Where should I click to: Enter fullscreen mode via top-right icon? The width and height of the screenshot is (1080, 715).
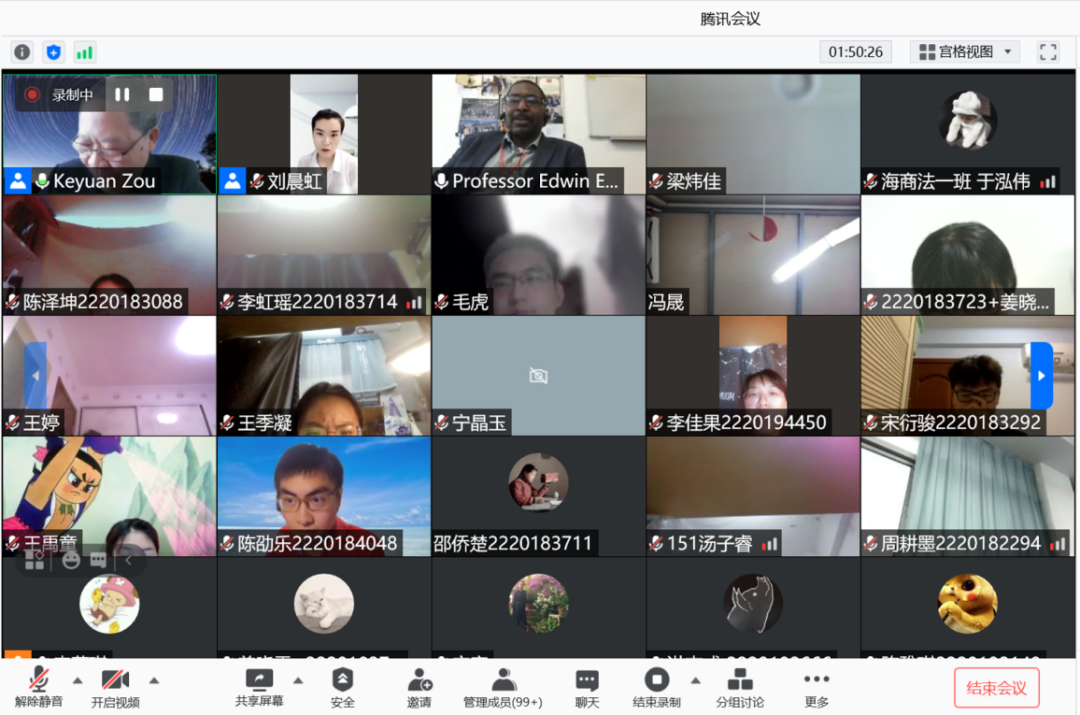click(1047, 52)
